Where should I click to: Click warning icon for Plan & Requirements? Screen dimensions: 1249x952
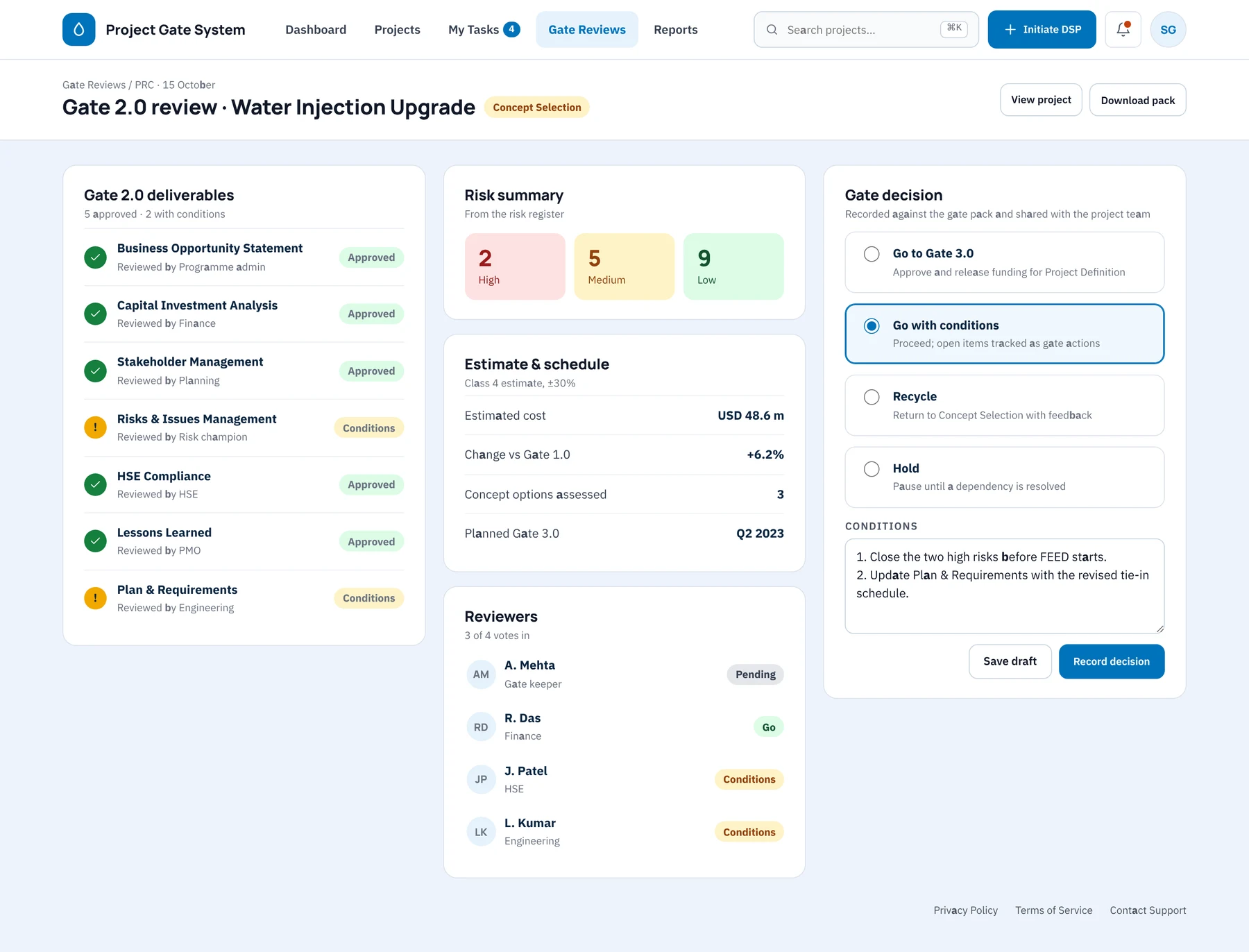[x=95, y=597]
